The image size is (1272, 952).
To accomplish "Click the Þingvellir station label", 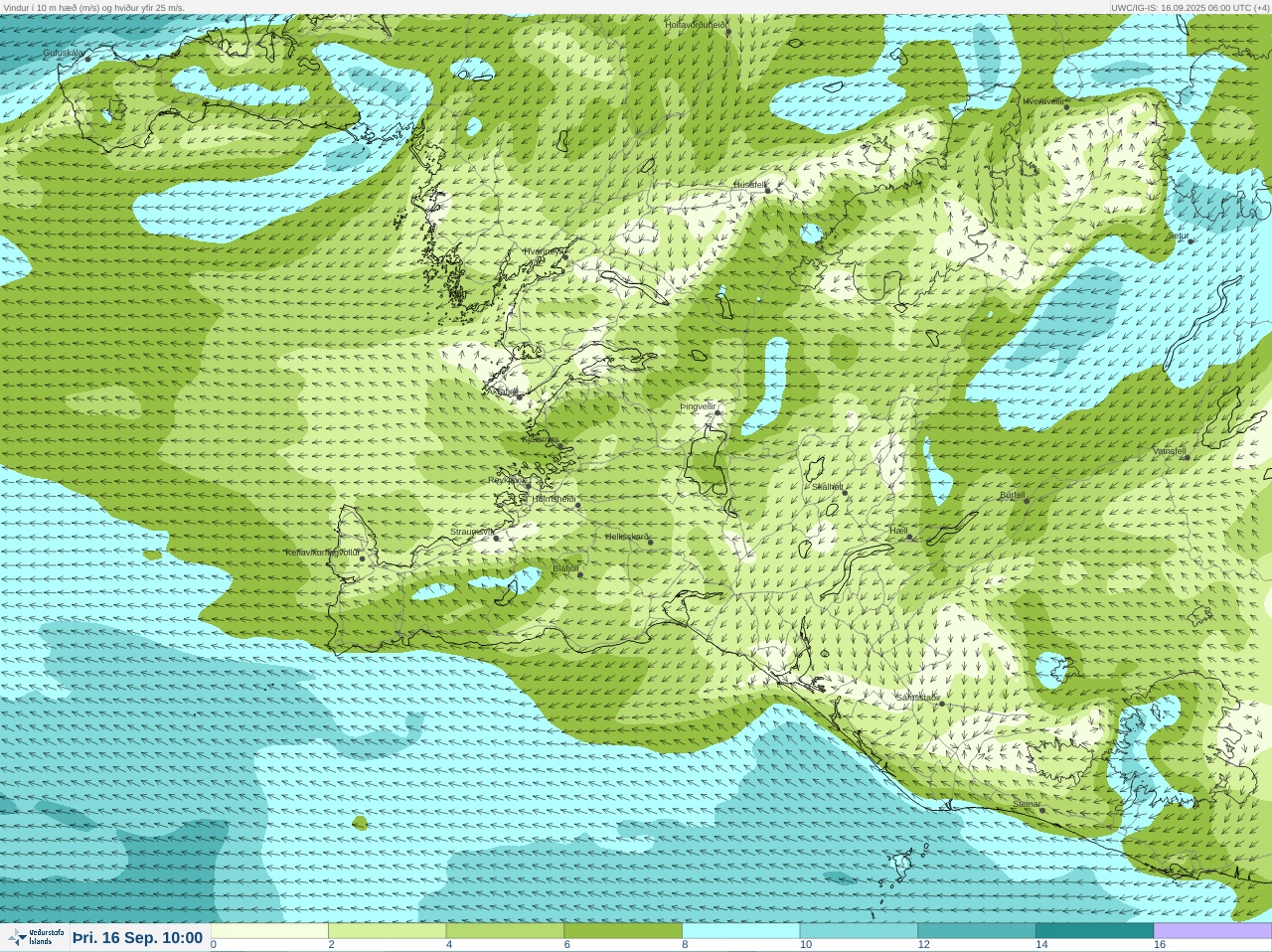I will (x=698, y=406).
